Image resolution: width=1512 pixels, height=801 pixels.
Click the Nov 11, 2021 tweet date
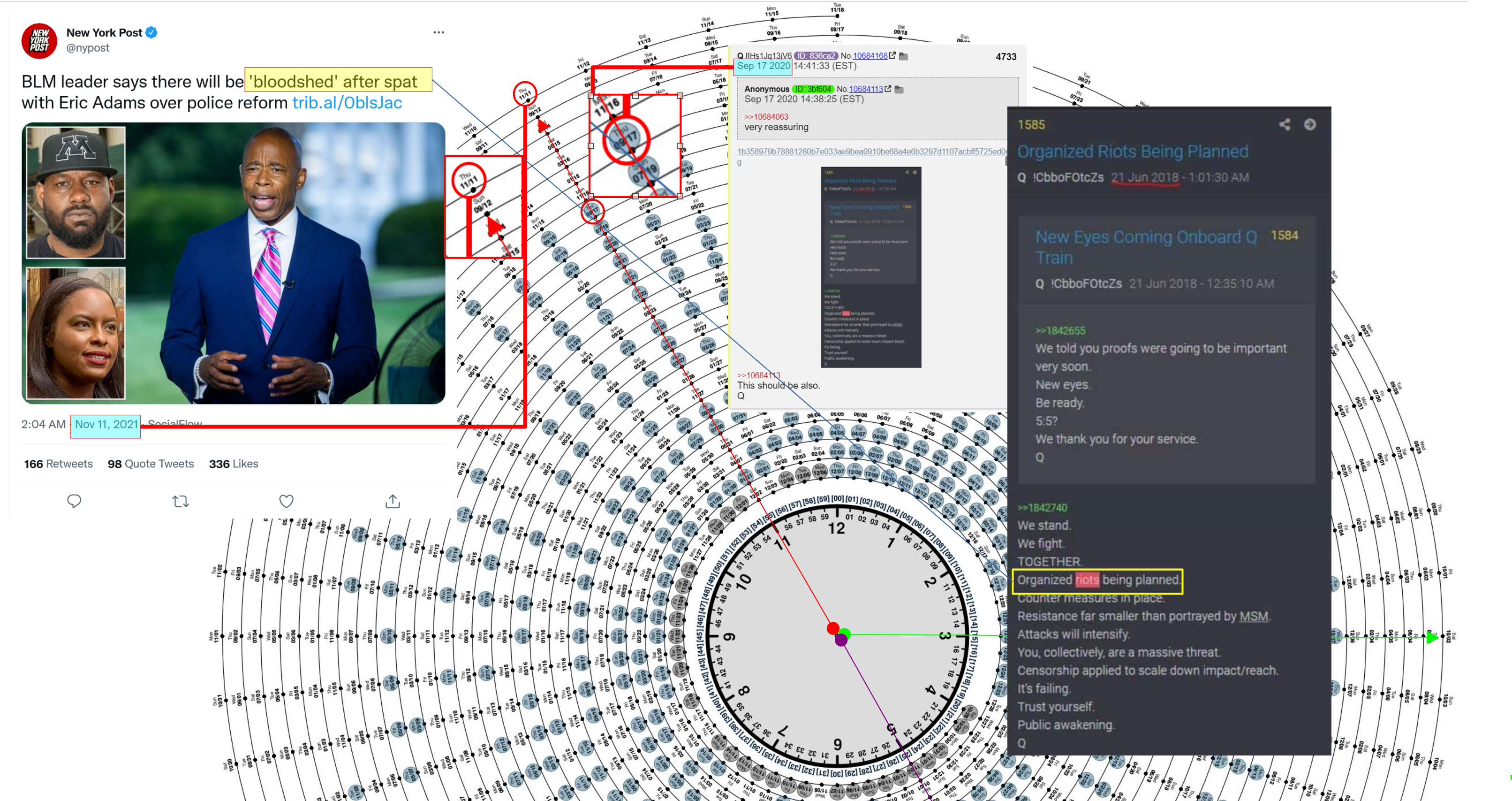(x=106, y=425)
